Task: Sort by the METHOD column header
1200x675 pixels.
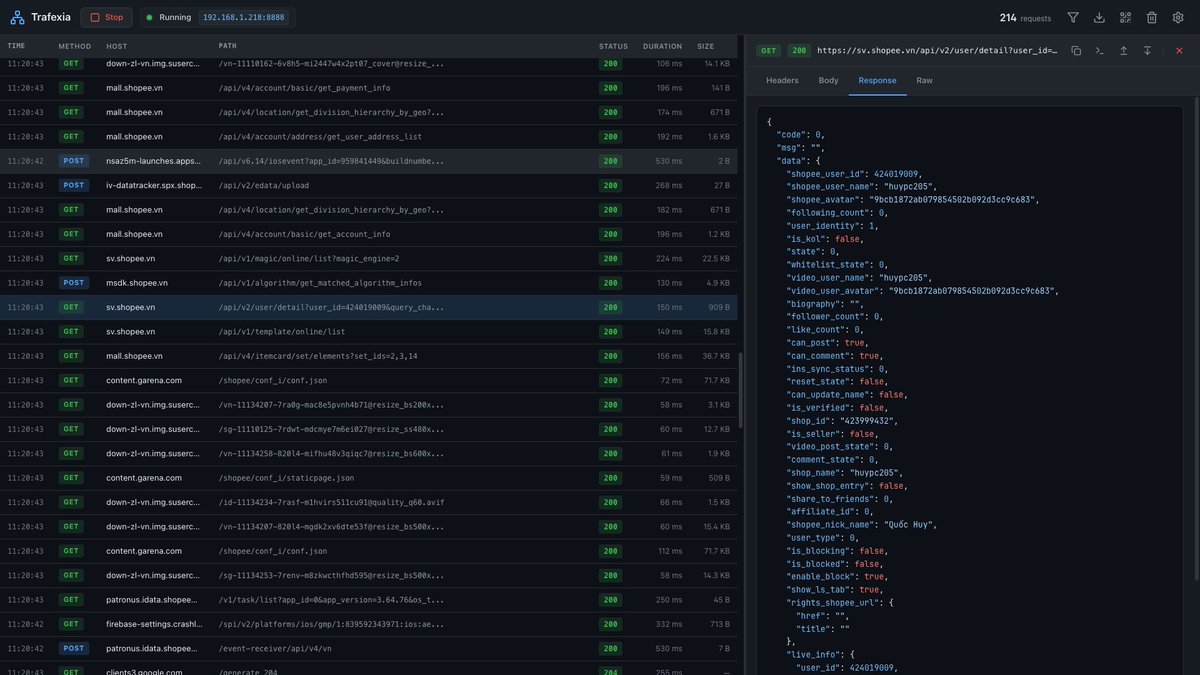Action: tap(74, 46)
